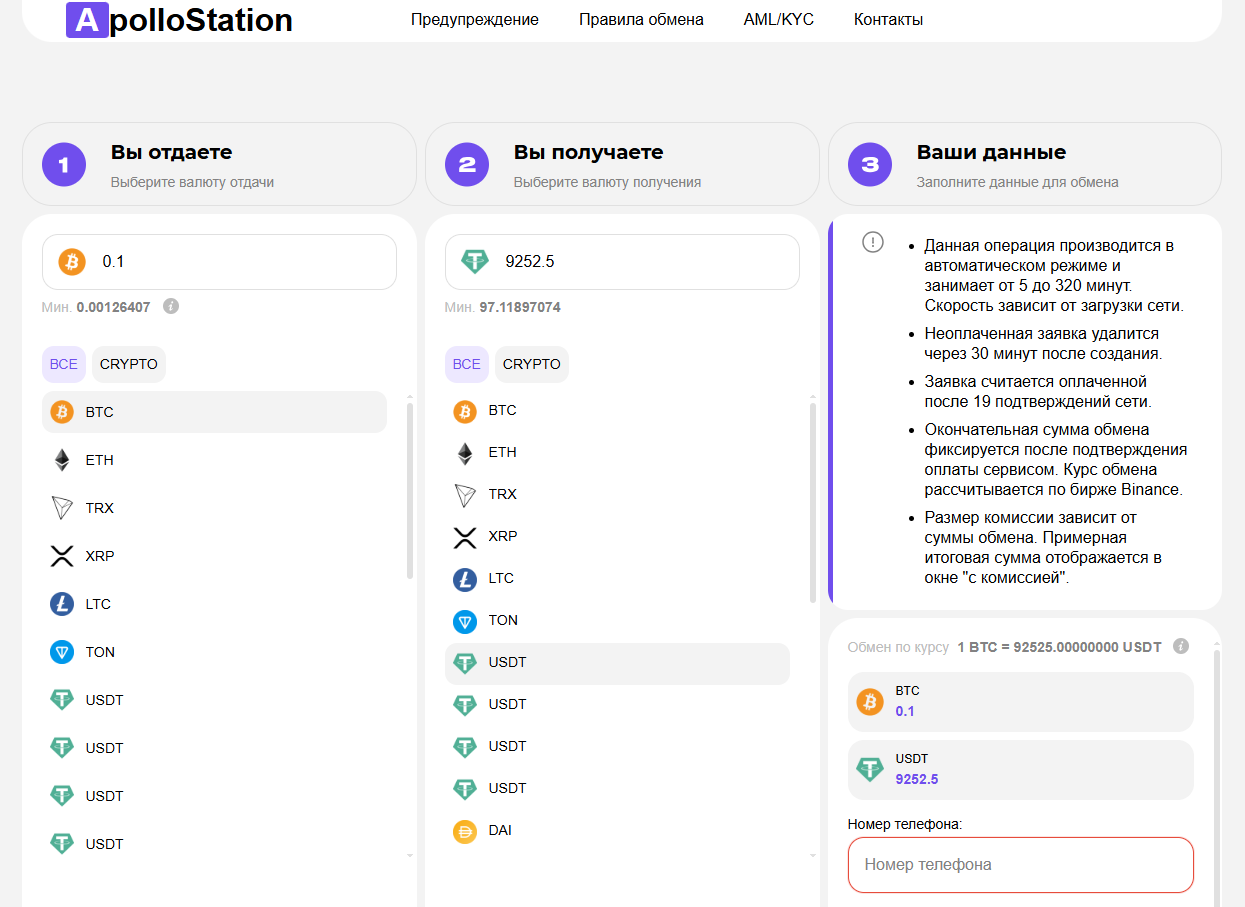Viewport: 1245px width, 907px height.
Task: Select the highlighted USDT row in the receive list
Action: coord(617,663)
